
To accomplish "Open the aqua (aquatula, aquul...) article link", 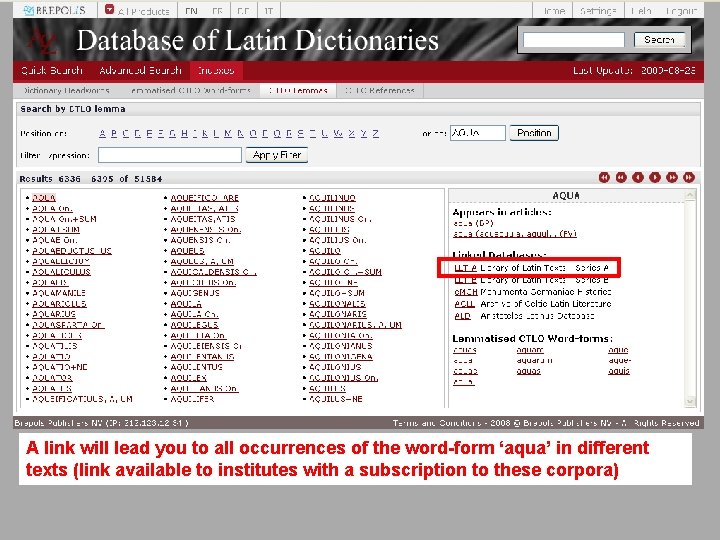I will click(514, 234).
